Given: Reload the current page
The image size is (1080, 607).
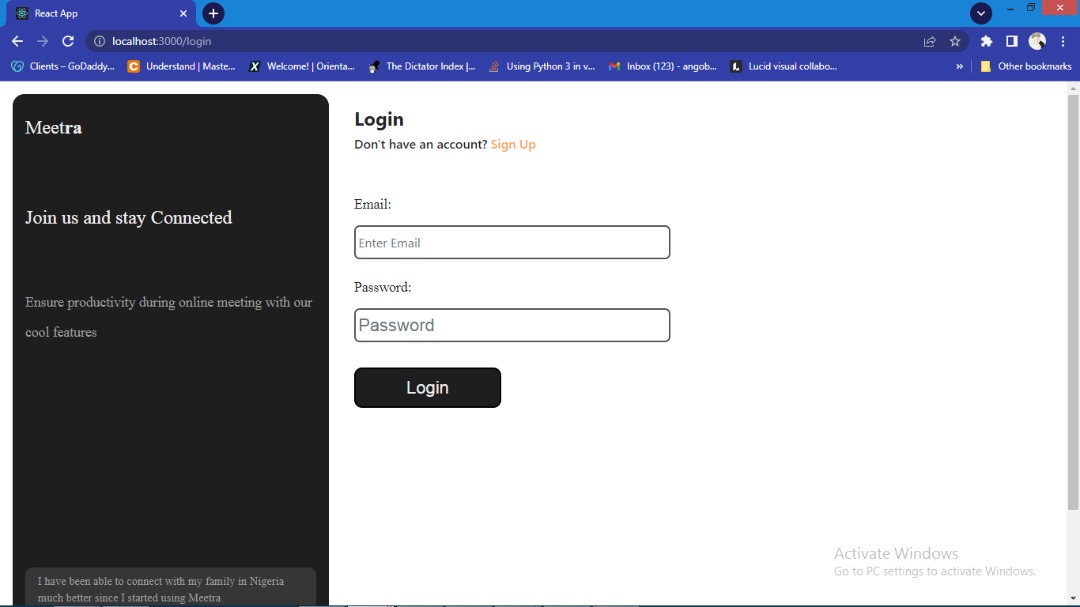Looking at the screenshot, I should [x=68, y=41].
